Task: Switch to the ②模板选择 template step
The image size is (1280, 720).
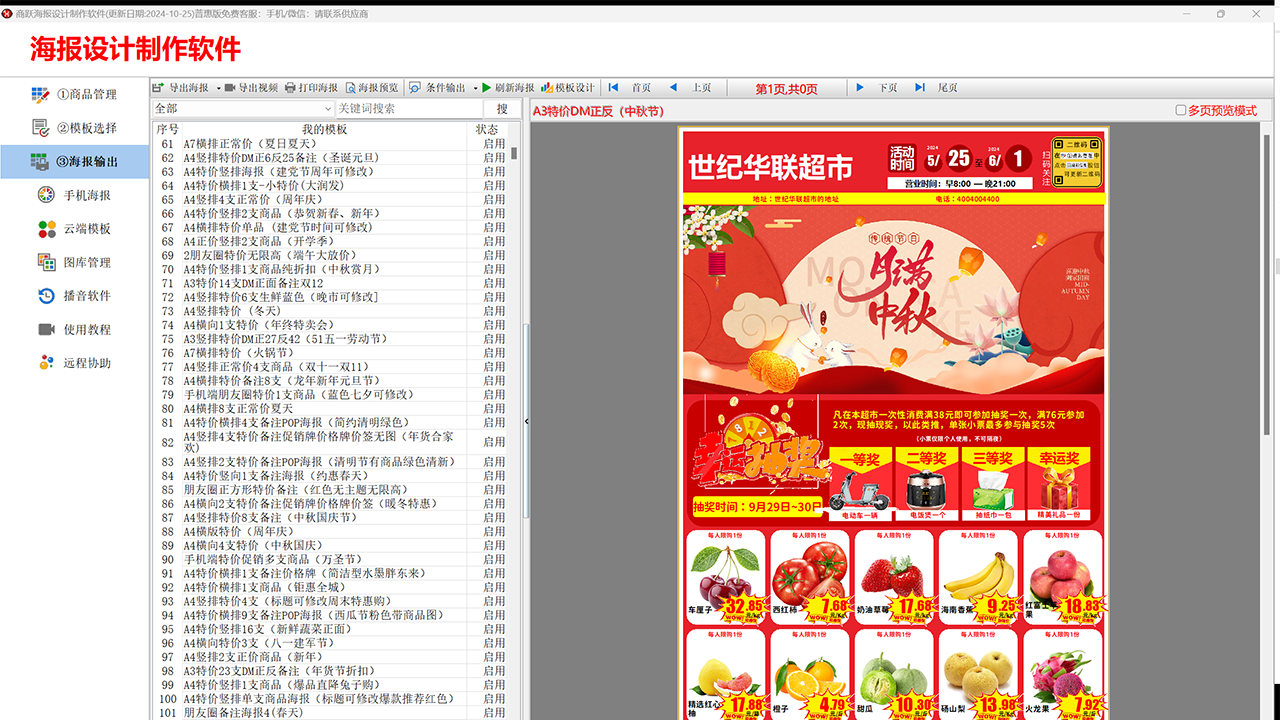Action: coord(75,128)
